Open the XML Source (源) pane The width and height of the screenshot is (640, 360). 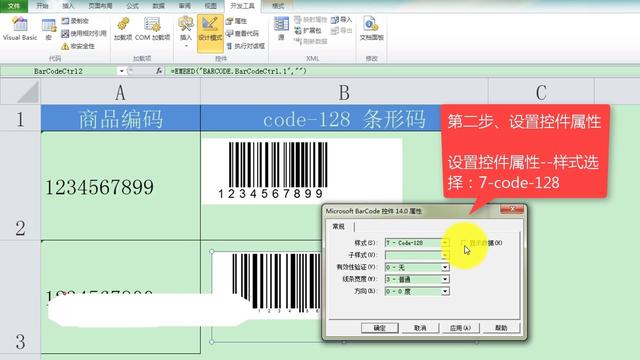pos(281,29)
